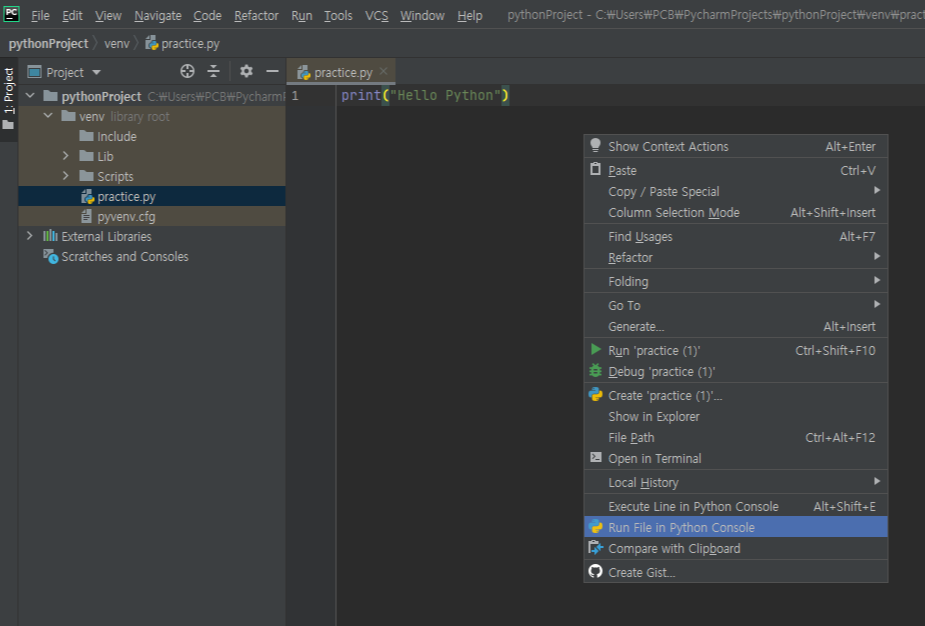Open the File menu
This screenshot has height=626, width=925.
pos(40,15)
